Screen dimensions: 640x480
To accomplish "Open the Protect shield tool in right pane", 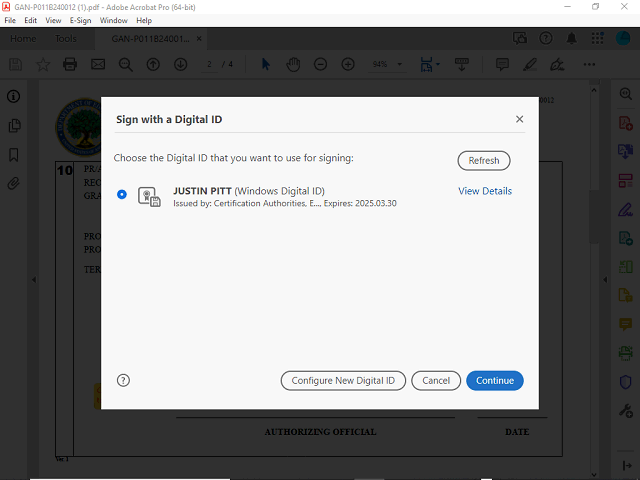I will [x=626, y=382].
